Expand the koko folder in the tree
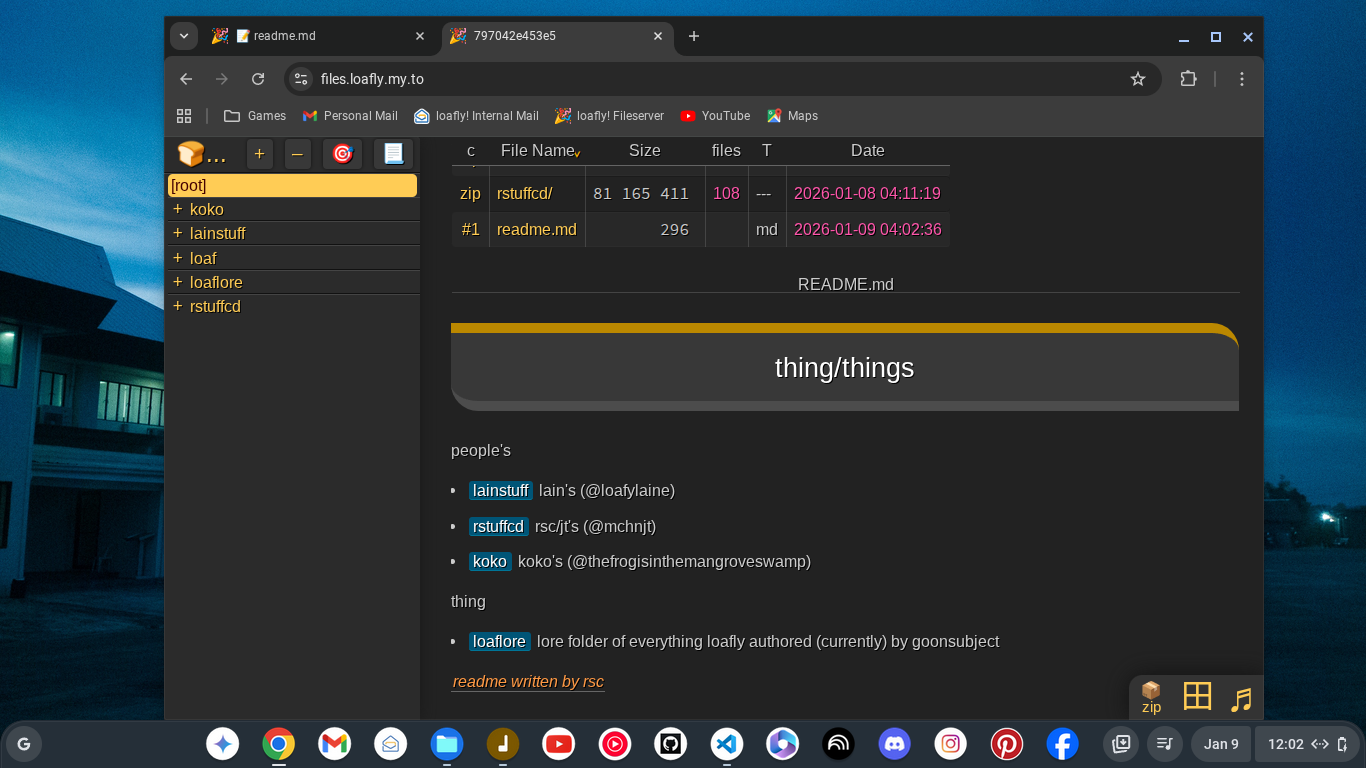The width and height of the screenshot is (1366, 768). 178,209
